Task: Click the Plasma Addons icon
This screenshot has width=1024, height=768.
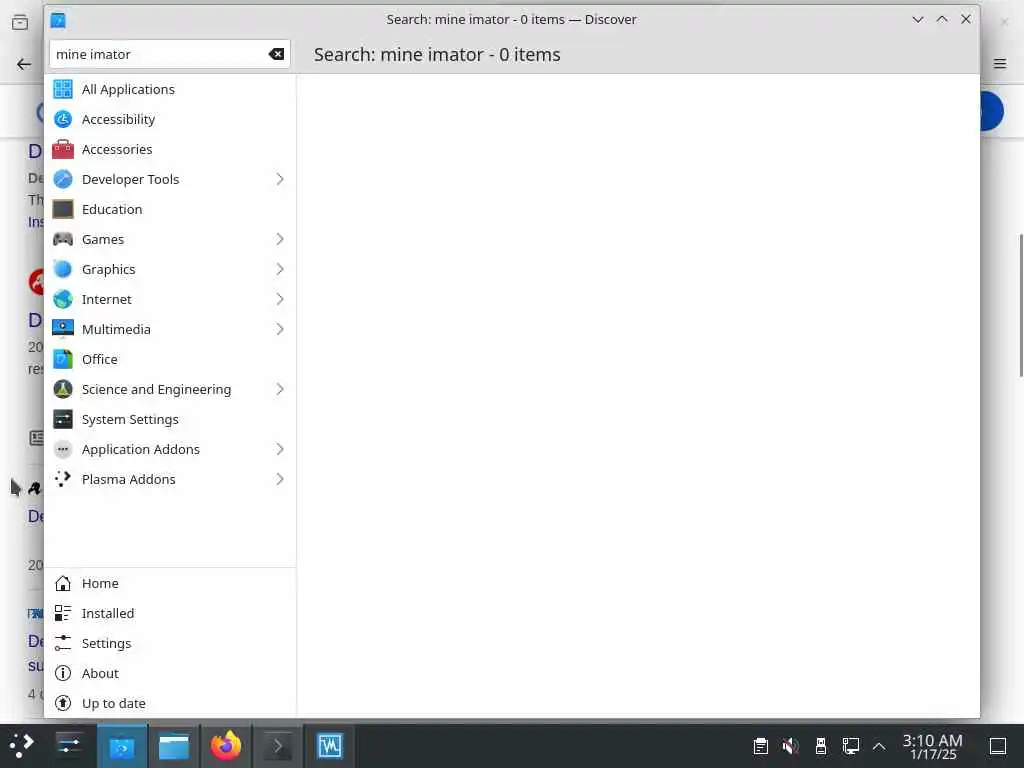Action: click(63, 479)
